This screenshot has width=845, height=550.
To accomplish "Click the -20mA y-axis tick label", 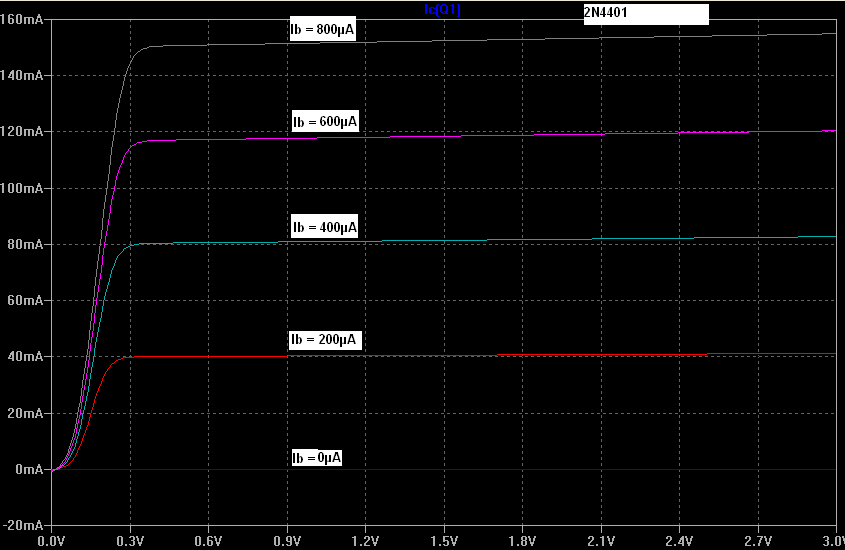I will click(x=23, y=525).
